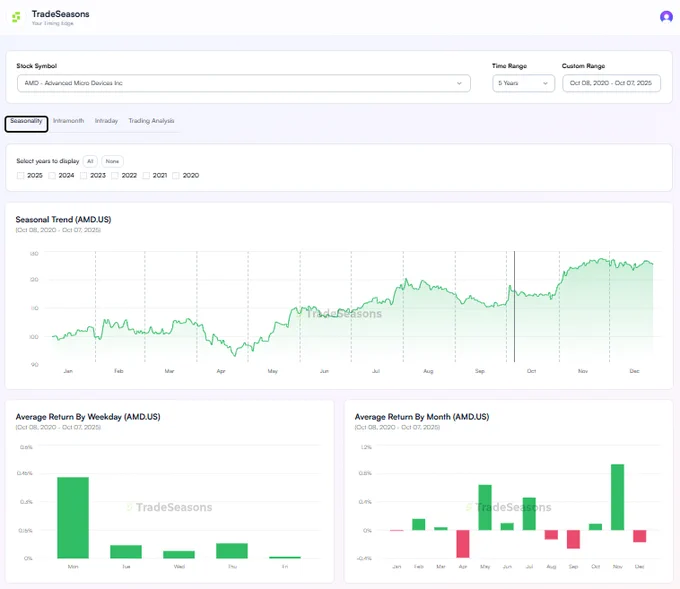This screenshot has height=589, width=680.
Task: Click the Monday bar in weekday chart
Action: 73,517
